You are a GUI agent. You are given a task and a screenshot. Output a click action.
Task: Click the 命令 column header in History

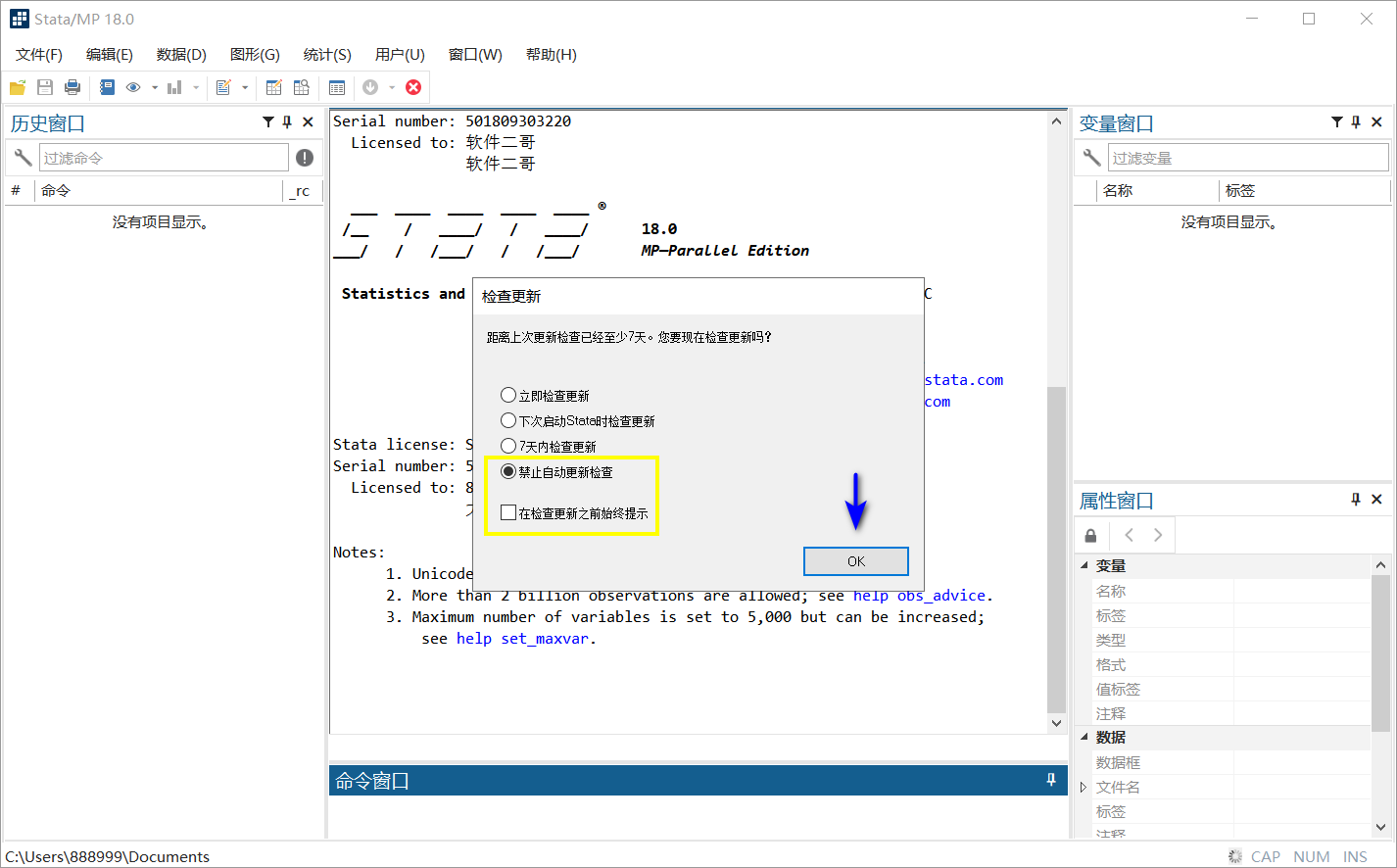[x=159, y=190]
